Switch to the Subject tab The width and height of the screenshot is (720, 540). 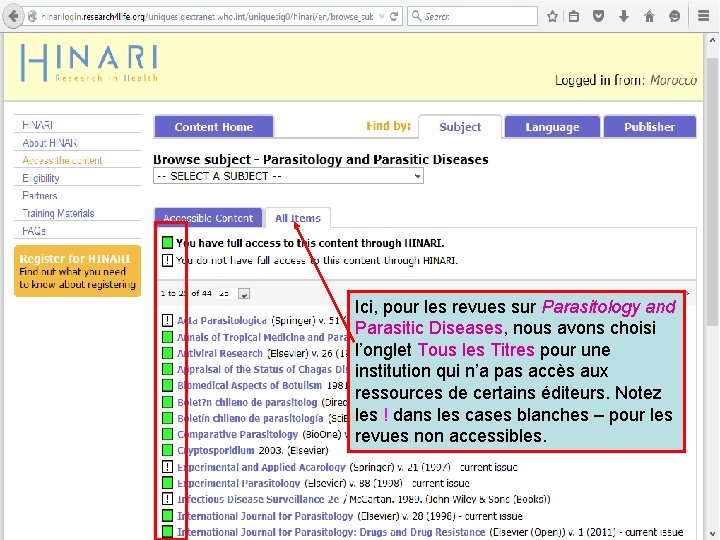coord(460,127)
